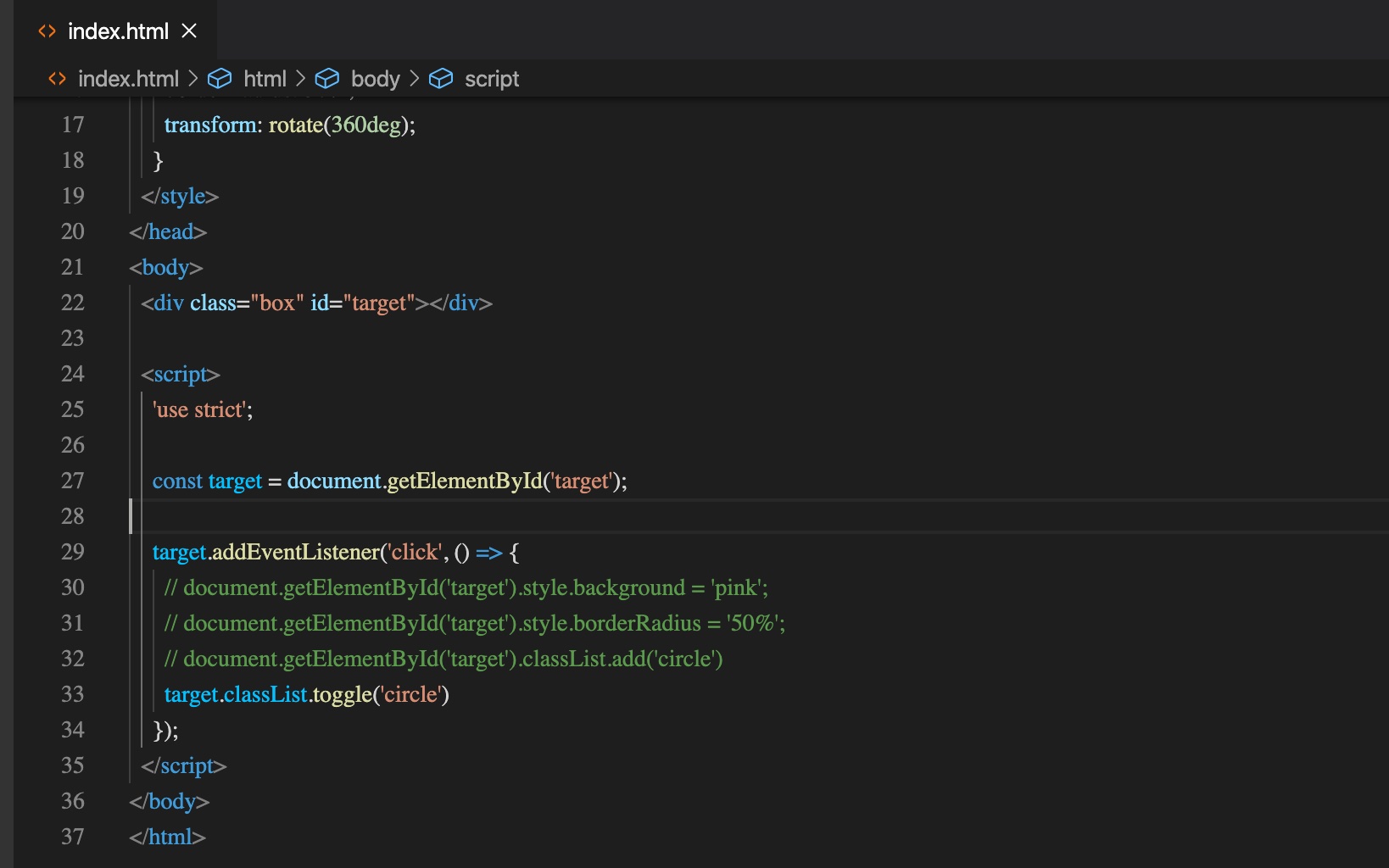Place cursor on empty line 28

click(760, 516)
